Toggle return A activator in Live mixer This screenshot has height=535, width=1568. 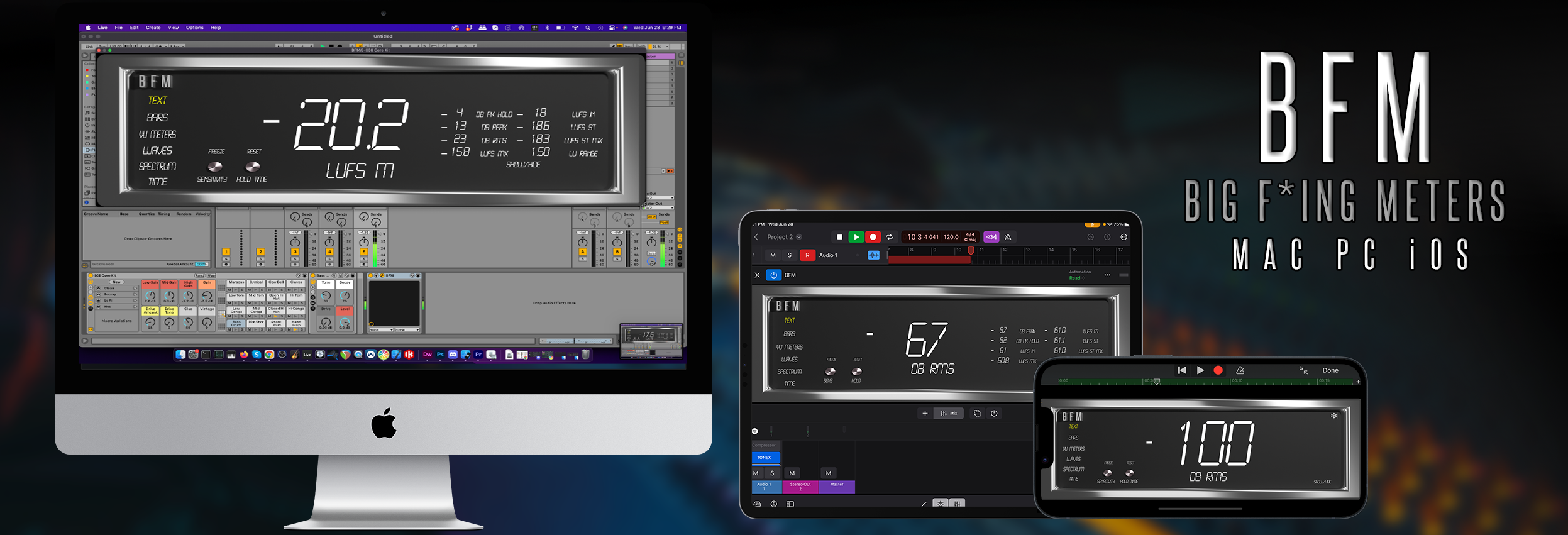(x=583, y=251)
